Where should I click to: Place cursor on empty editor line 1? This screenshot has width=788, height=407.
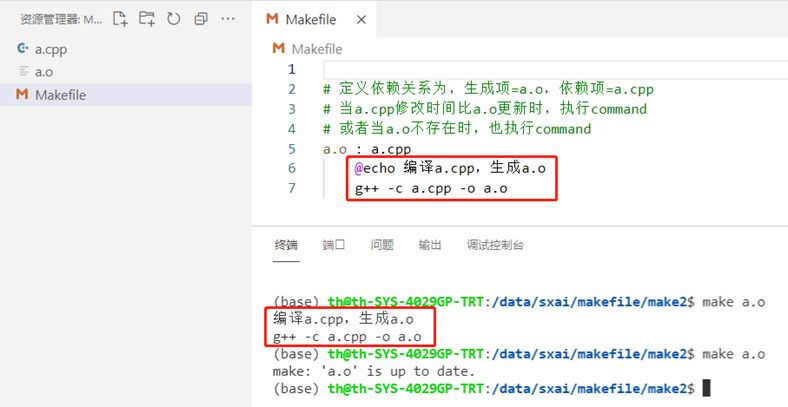[x=556, y=69]
